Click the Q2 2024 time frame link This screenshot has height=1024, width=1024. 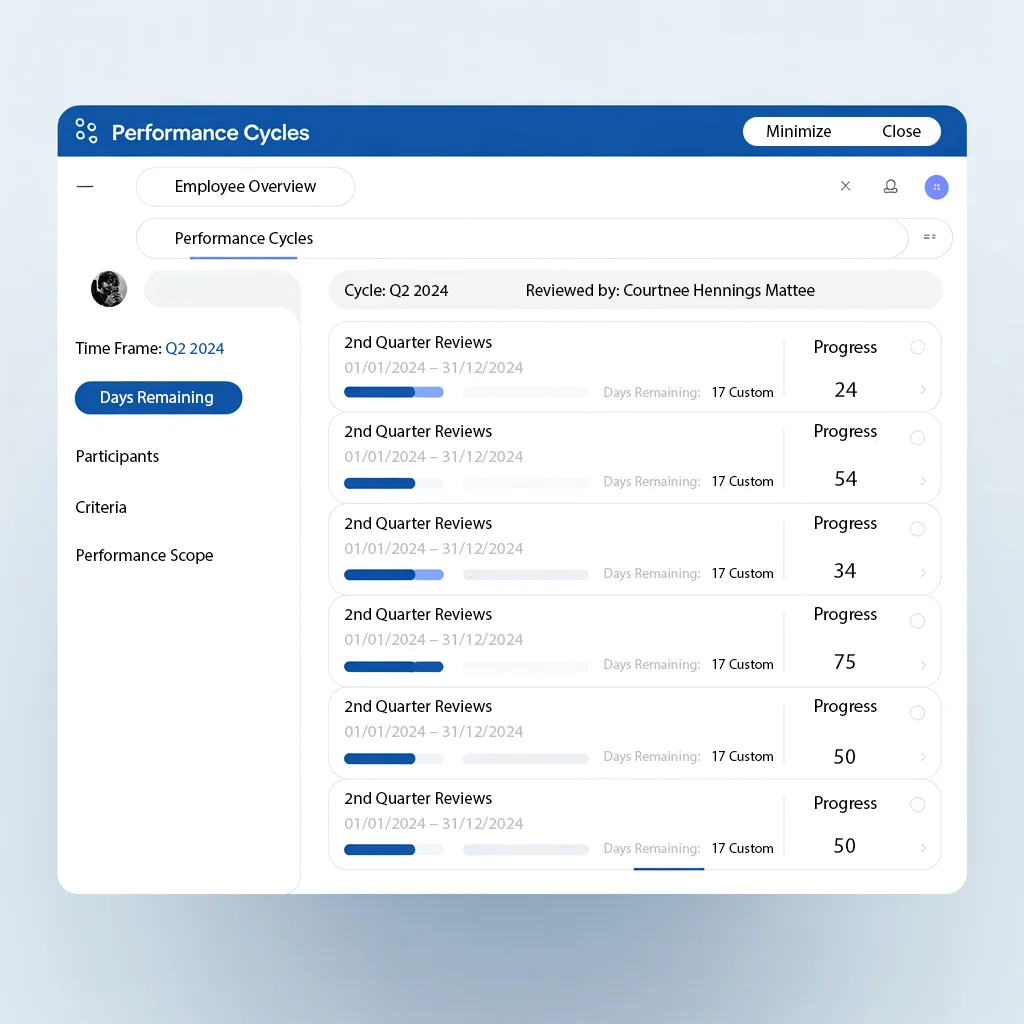[x=195, y=349]
